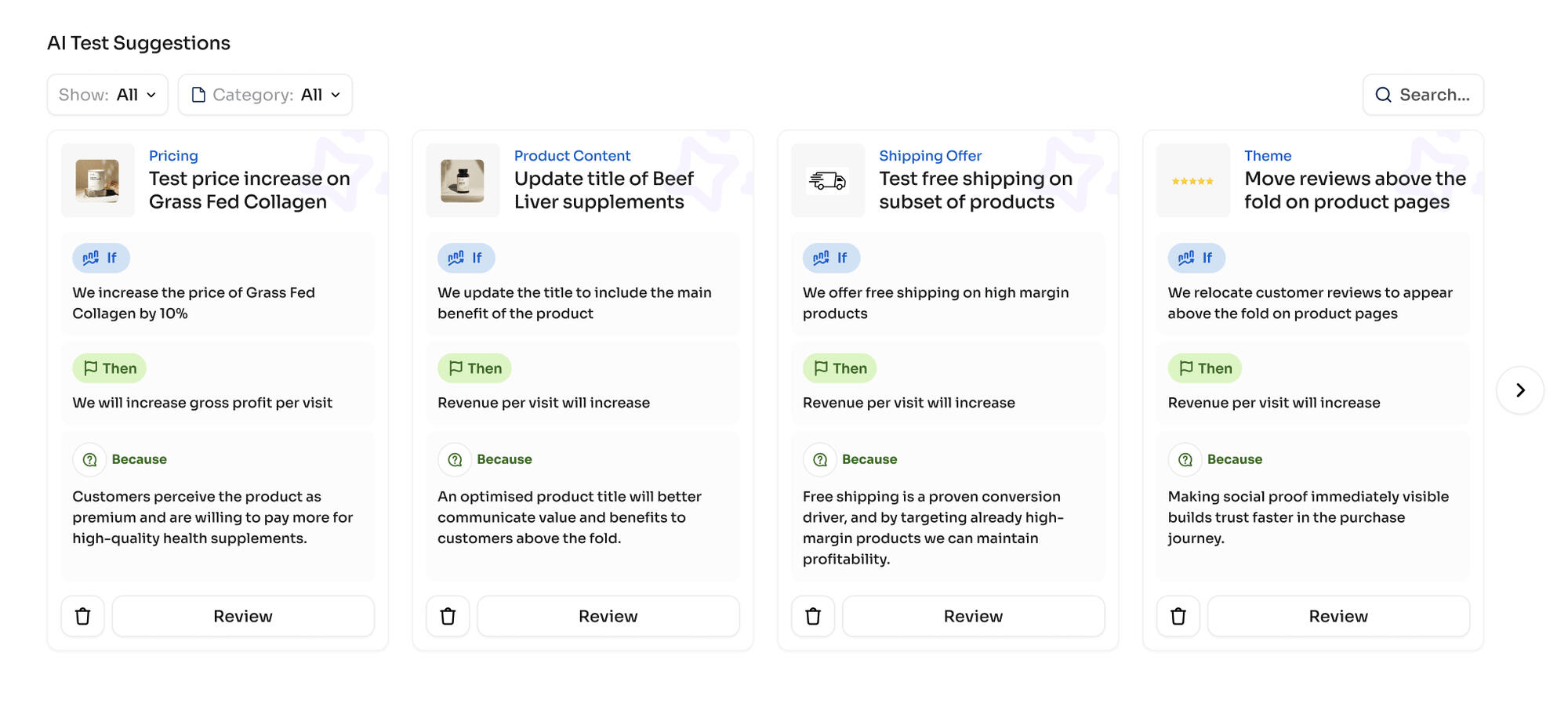1568x703 pixels.
Task: Review the move reviews theme test
Action: pyautogui.click(x=1338, y=616)
